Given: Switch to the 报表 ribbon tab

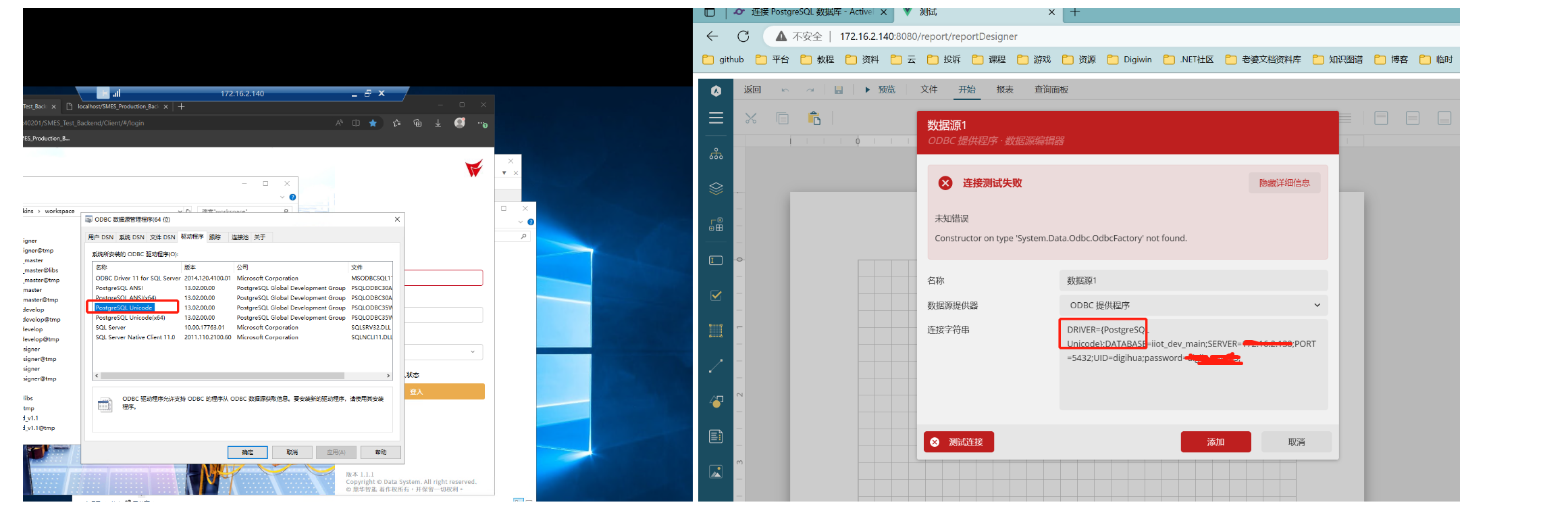Looking at the screenshot, I should click(x=1005, y=90).
